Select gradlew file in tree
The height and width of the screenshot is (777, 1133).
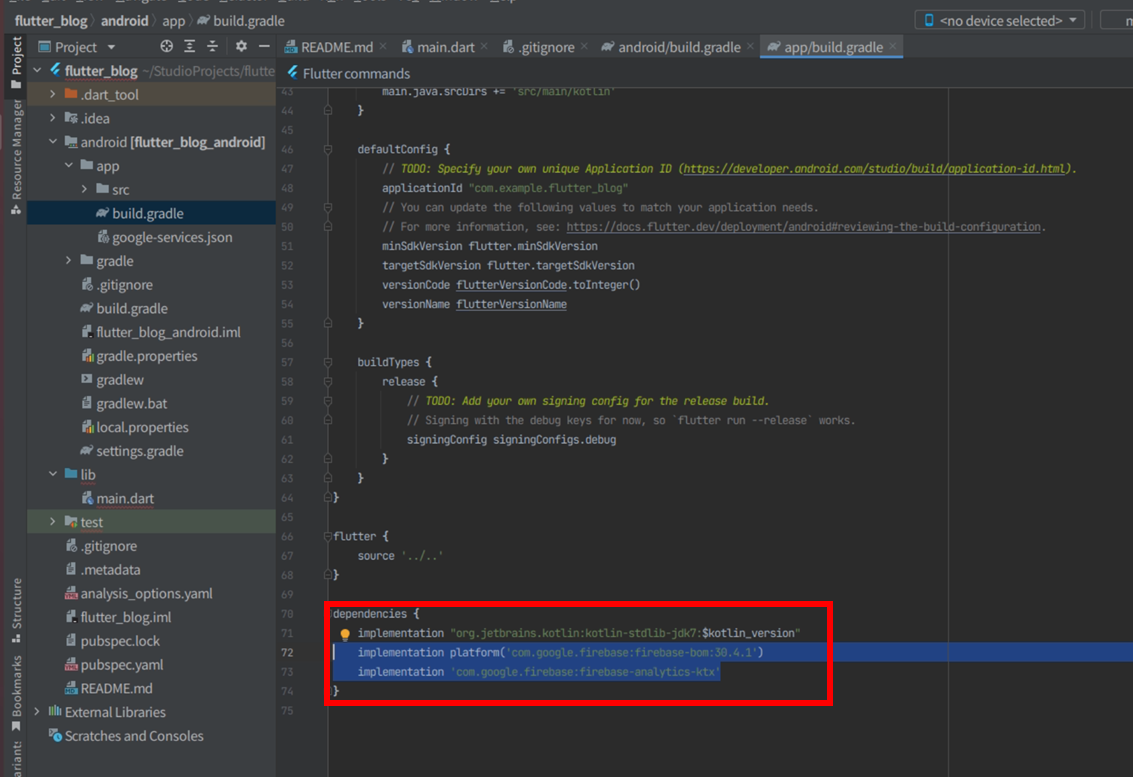[112, 379]
